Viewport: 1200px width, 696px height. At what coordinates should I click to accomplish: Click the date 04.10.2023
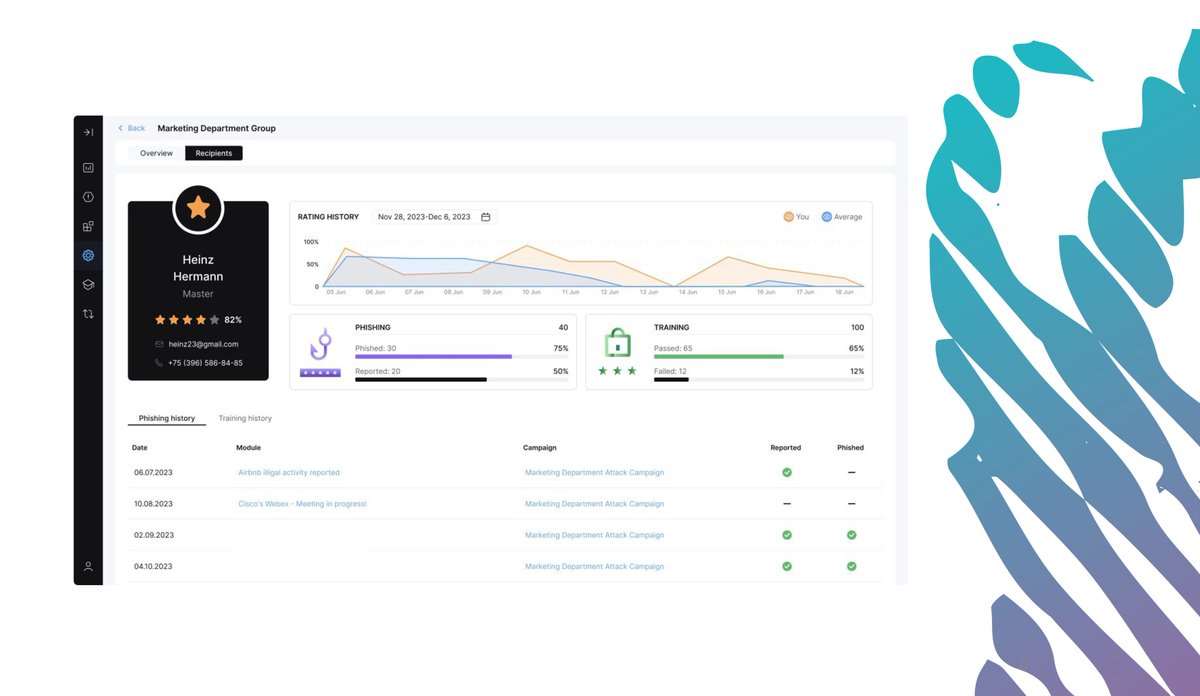(x=153, y=566)
